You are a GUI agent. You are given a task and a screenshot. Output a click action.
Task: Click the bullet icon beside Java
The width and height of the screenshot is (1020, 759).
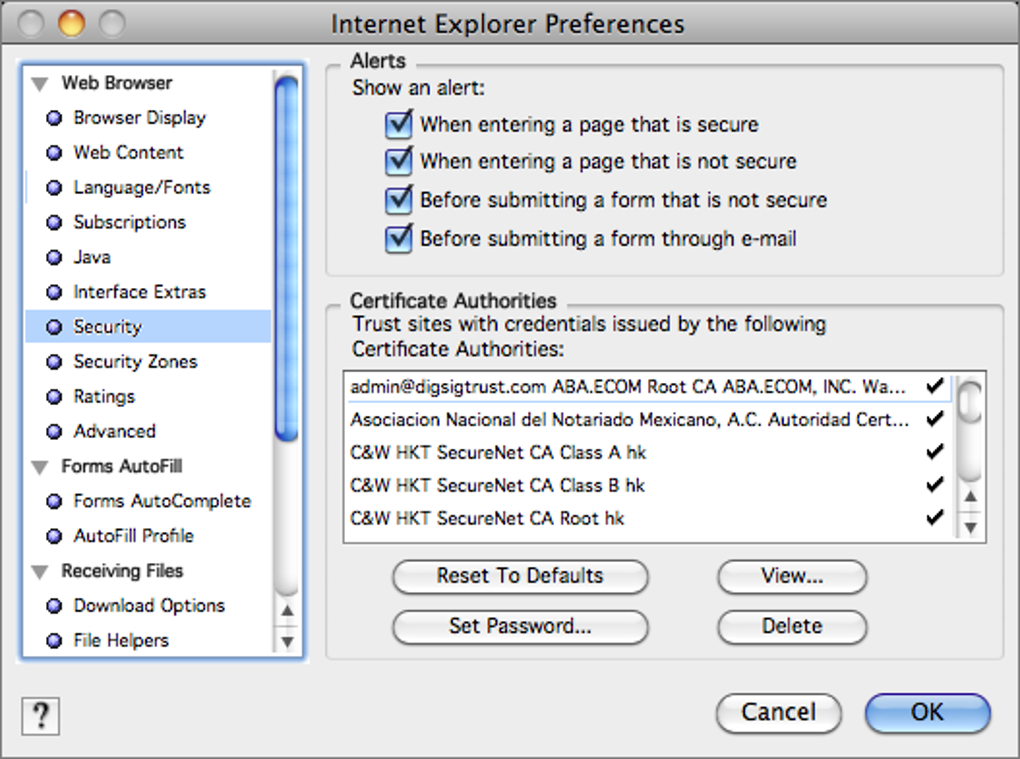tap(55, 258)
